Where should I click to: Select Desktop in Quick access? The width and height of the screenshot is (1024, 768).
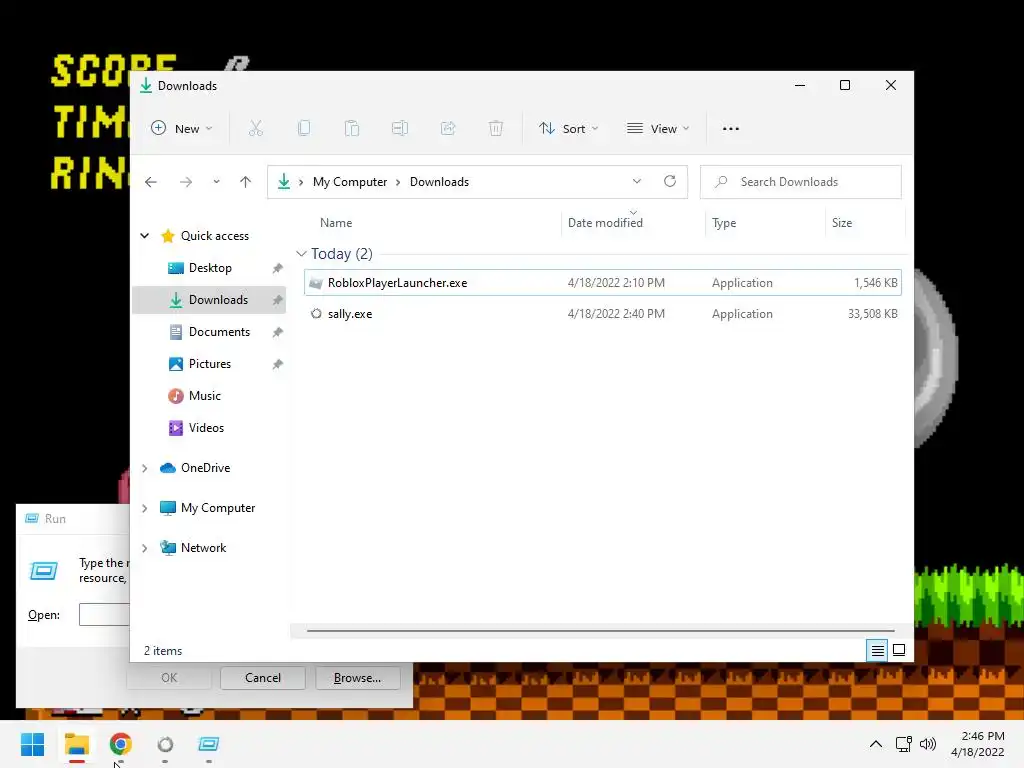(209, 268)
